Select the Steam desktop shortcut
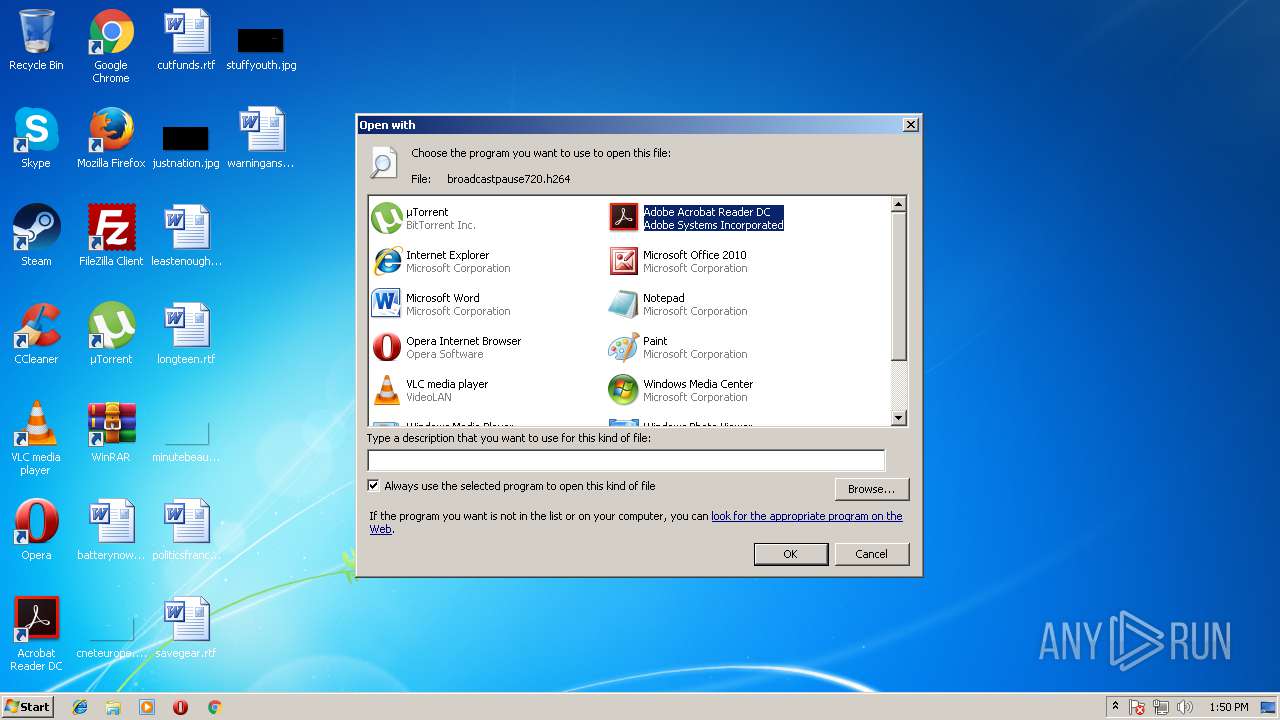This screenshot has width=1280, height=720. 36,237
